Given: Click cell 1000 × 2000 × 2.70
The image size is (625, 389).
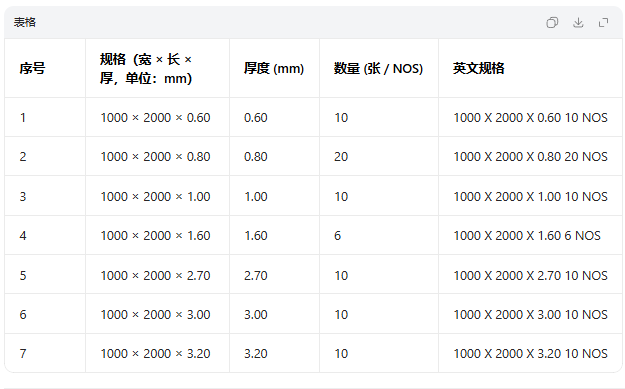Looking at the screenshot, I should [x=155, y=275].
